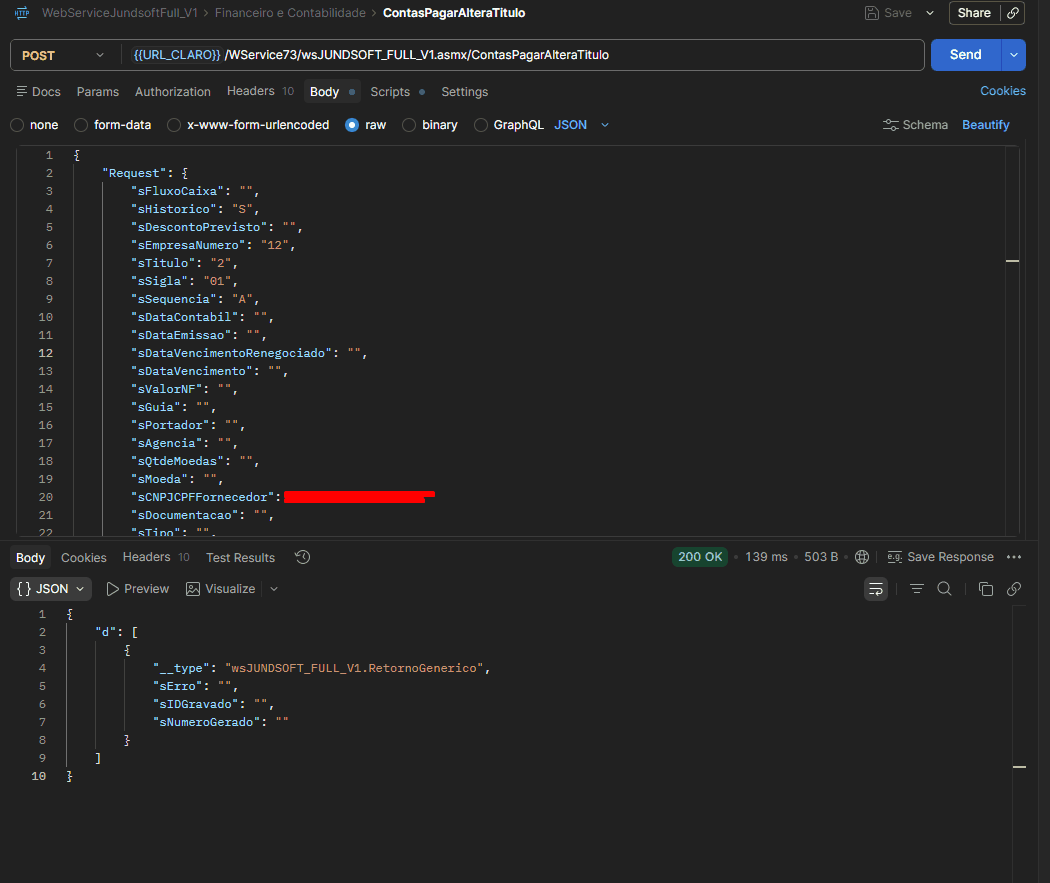Copy the response body with the copy icon

[x=985, y=589]
